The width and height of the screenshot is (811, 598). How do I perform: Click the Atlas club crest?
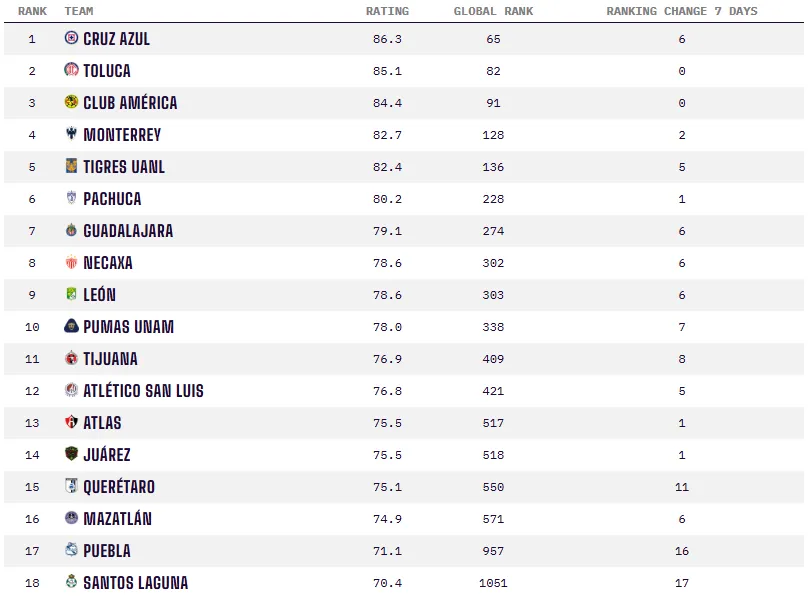point(71,422)
